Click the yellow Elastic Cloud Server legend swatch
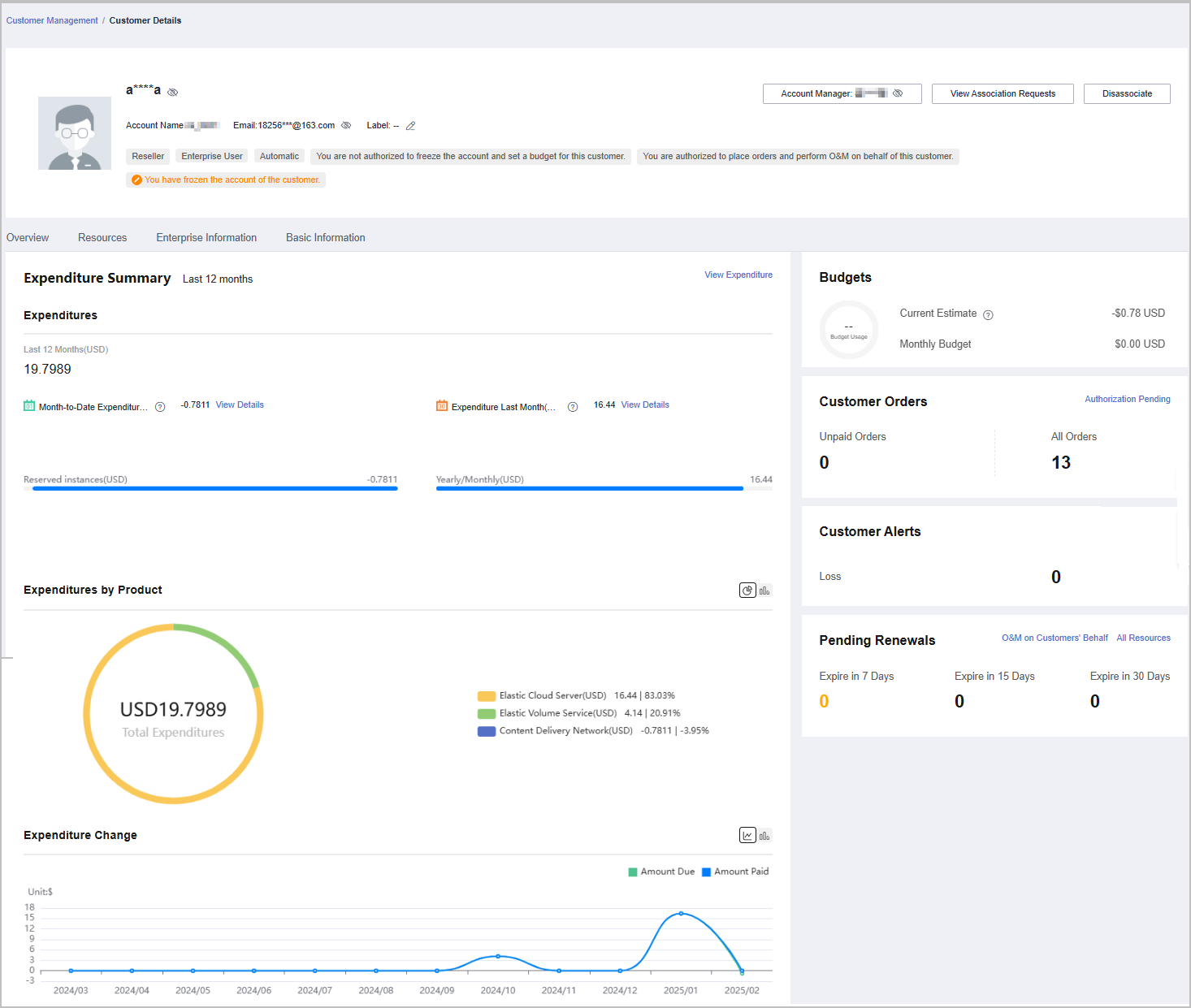This screenshot has width=1191, height=1008. pos(487,696)
